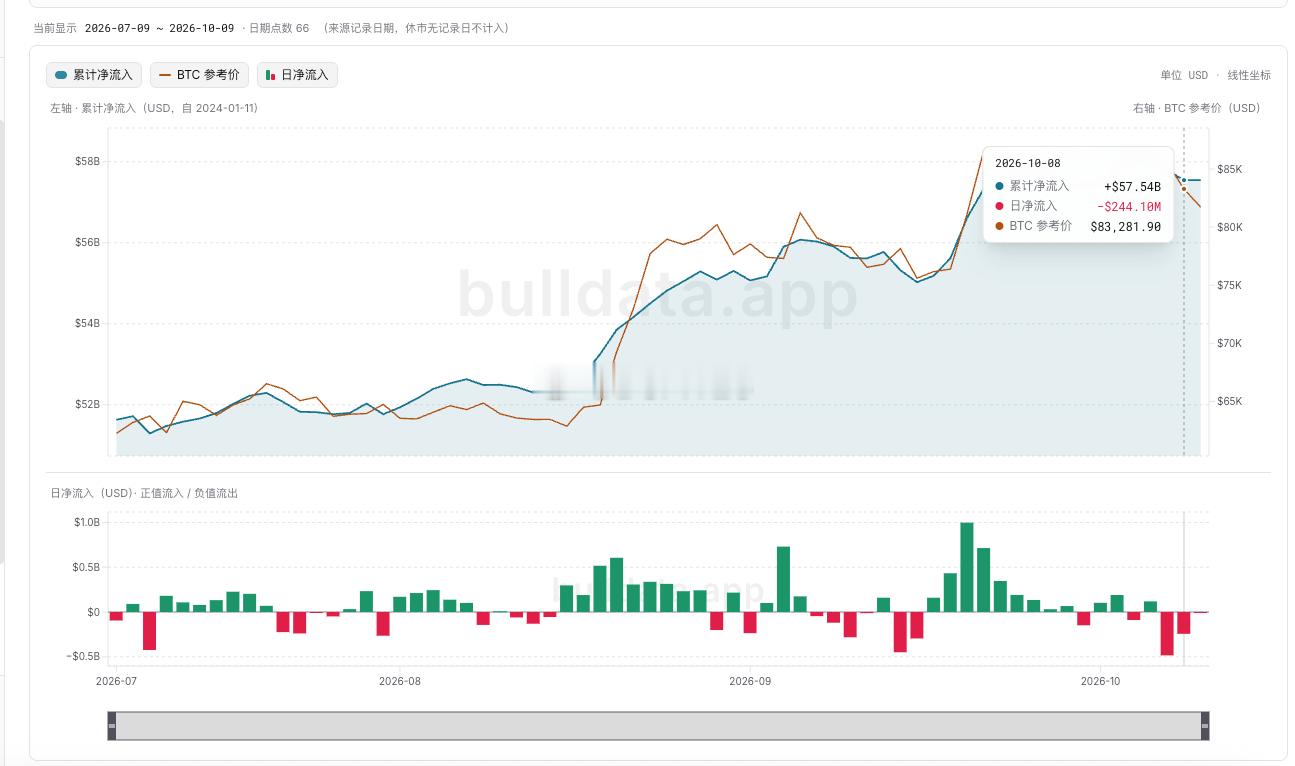The height and width of the screenshot is (766, 1295).
Task: Click the $80K right axis label
Action: coord(1229,228)
